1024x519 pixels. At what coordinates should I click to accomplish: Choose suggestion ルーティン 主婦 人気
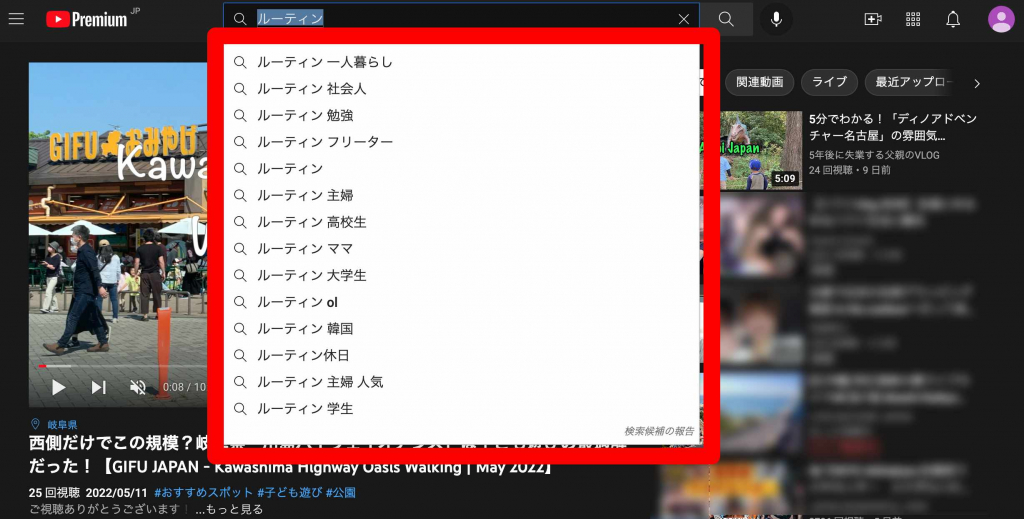pyautogui.click(x=319, y=382)
